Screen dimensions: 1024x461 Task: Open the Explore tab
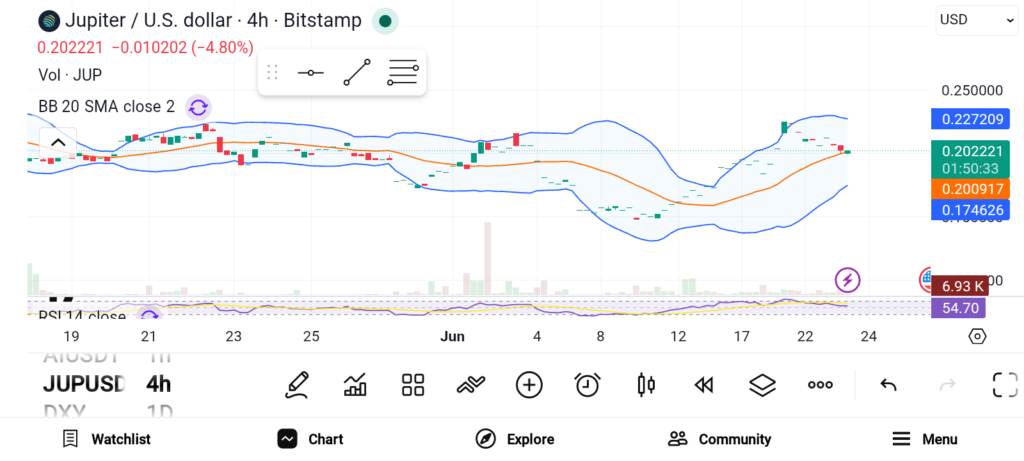coord(515,439)
